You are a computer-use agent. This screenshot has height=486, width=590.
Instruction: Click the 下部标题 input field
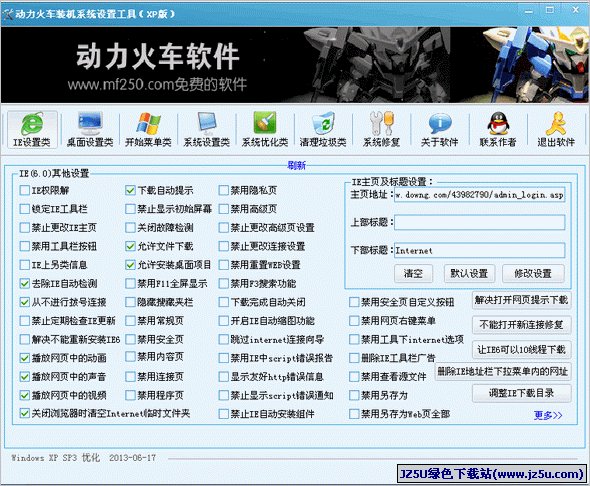point(479,251)
